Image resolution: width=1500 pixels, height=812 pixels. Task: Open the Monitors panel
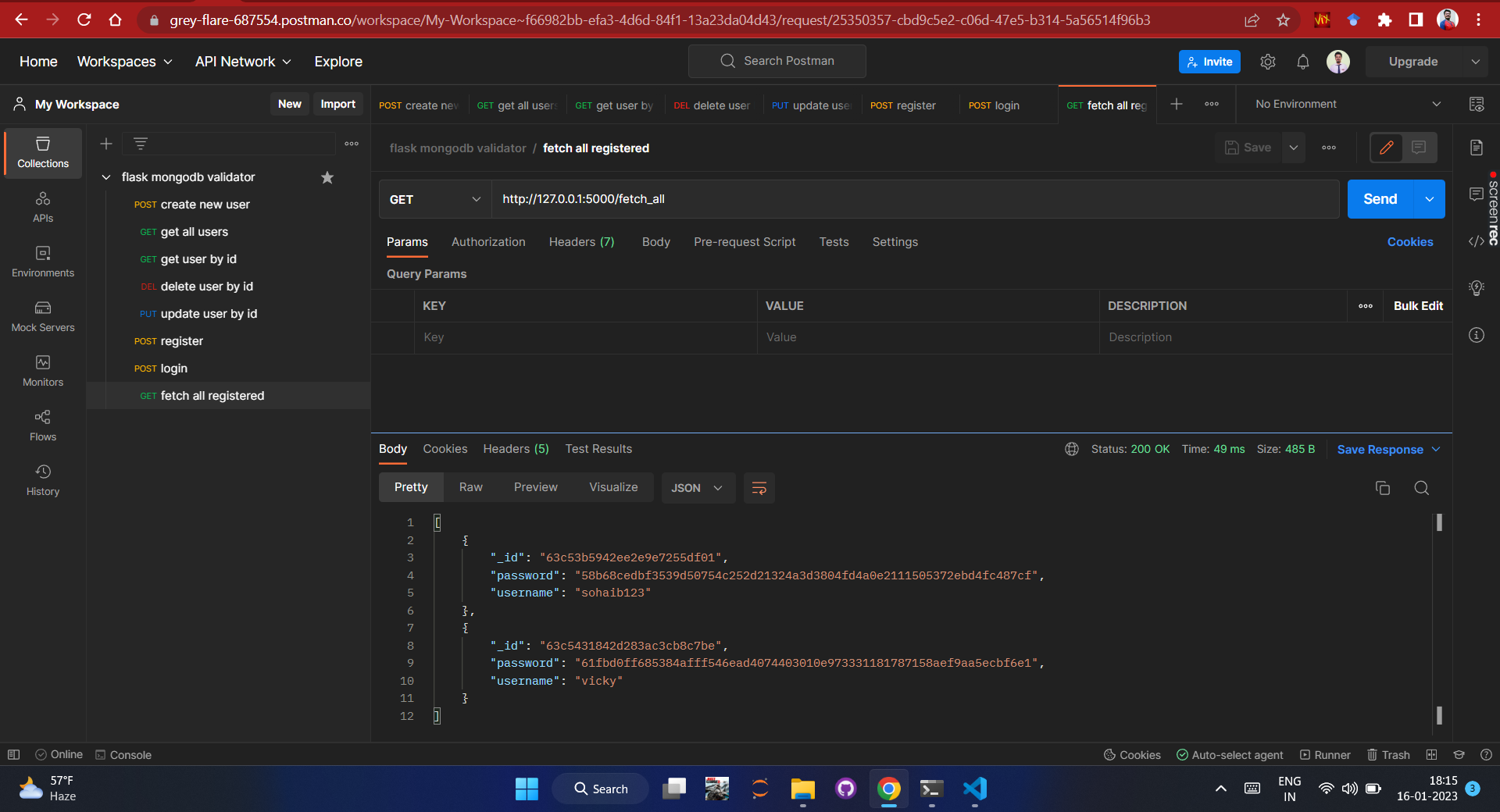42,371
